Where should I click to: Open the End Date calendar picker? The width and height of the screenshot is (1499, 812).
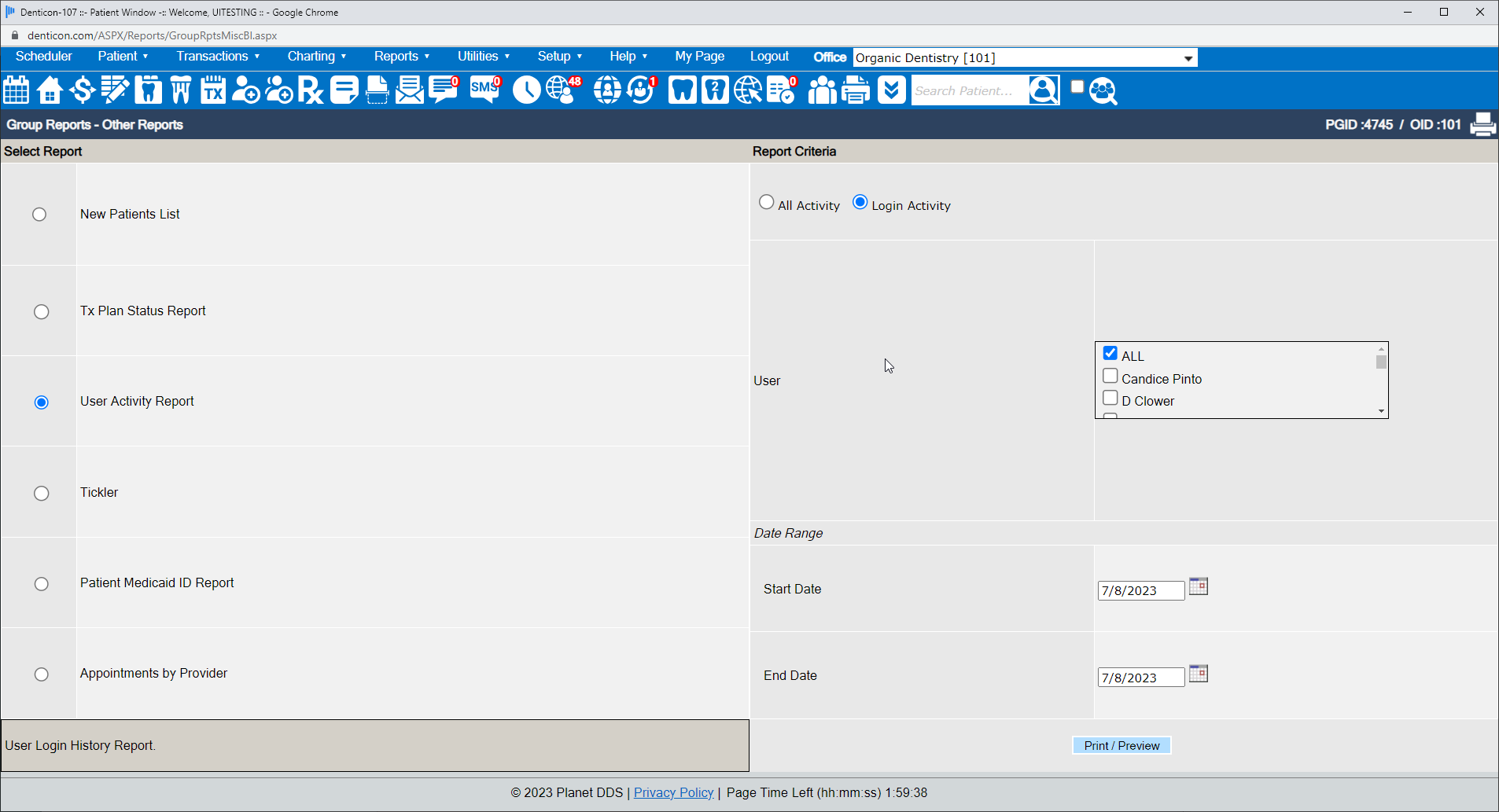point(1198,674)
